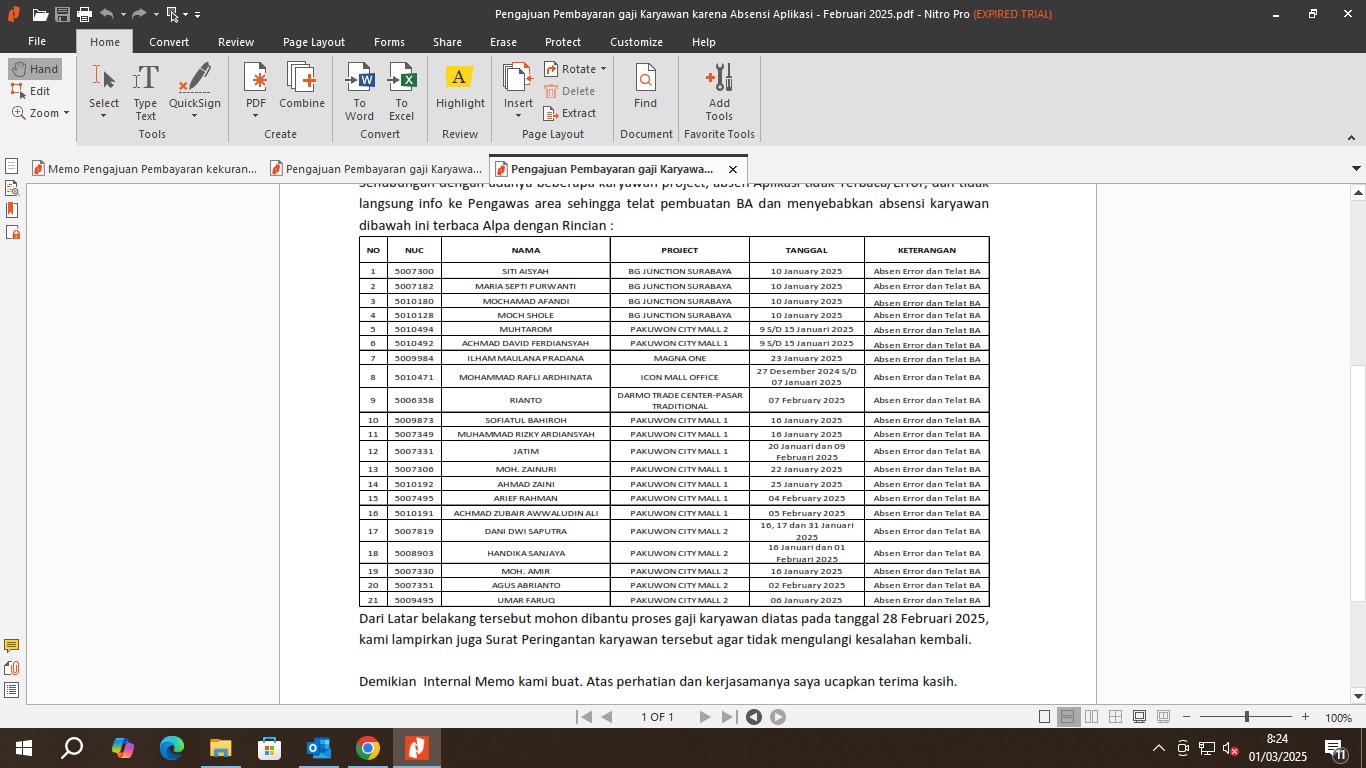Open Google Chrome from taskbar
Screen dimensions: 1366x768
pyautogui.click(x=368, y=748)
